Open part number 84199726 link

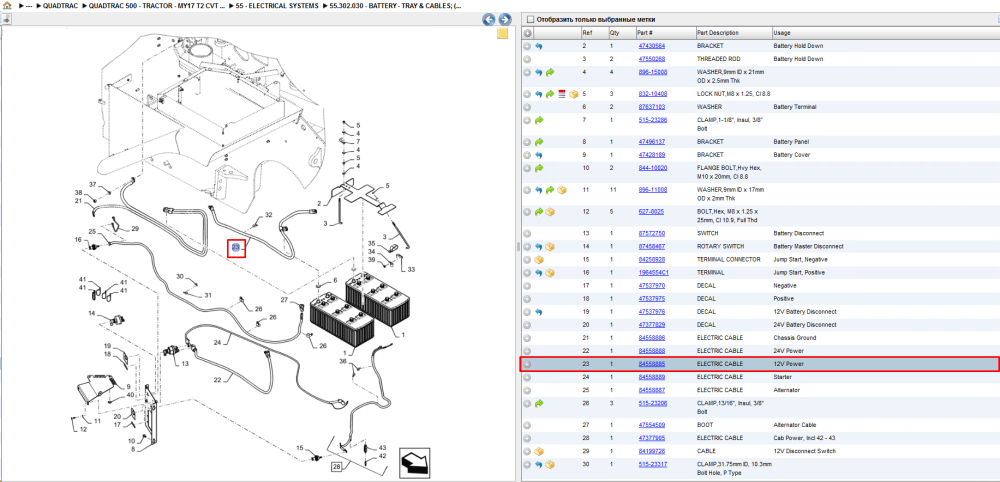(651, 451)
